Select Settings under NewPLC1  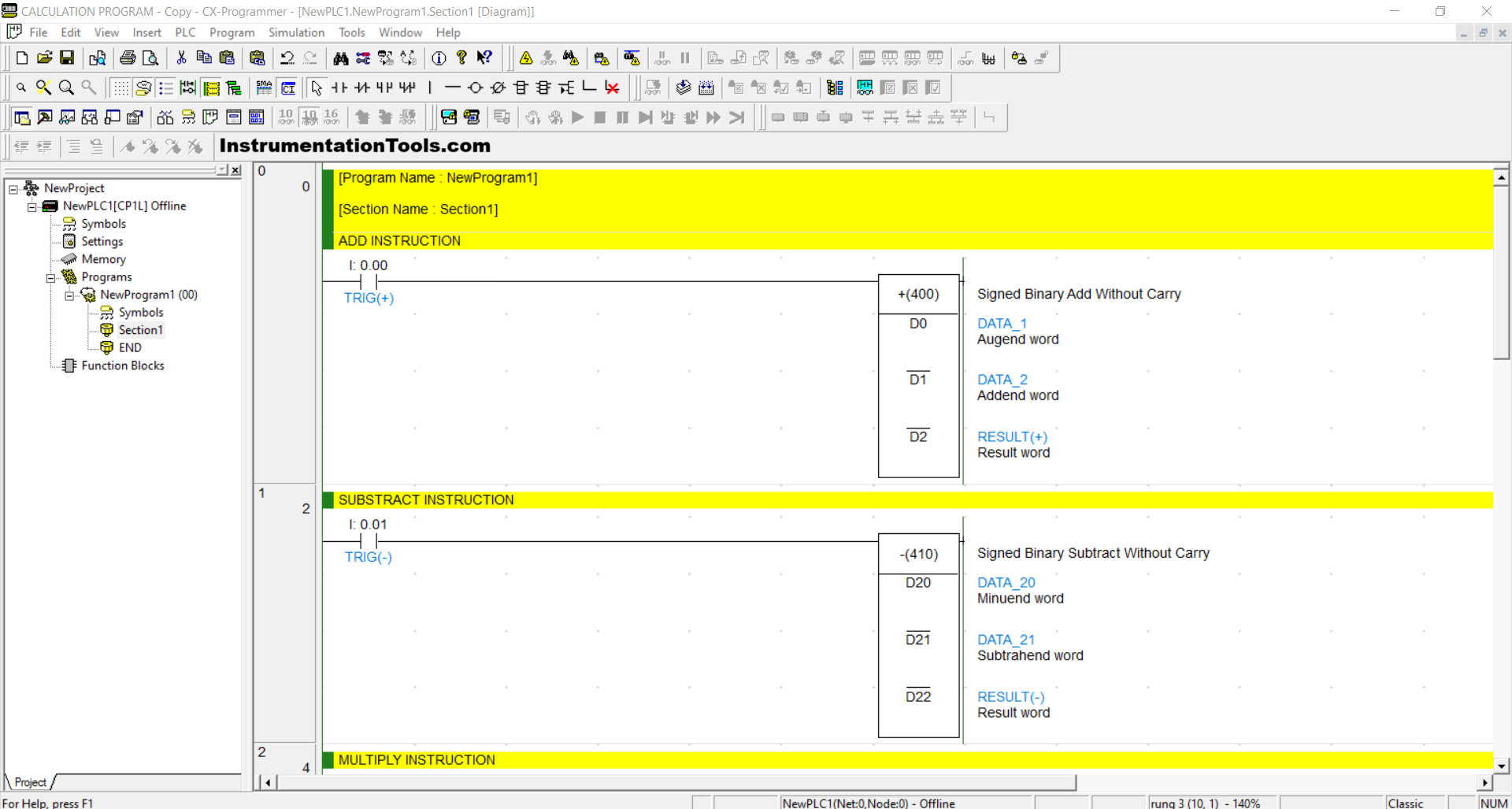102,241
